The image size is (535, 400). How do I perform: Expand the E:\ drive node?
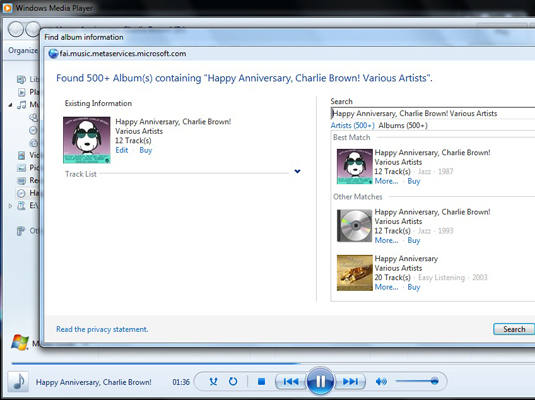[x=10, y=206]
